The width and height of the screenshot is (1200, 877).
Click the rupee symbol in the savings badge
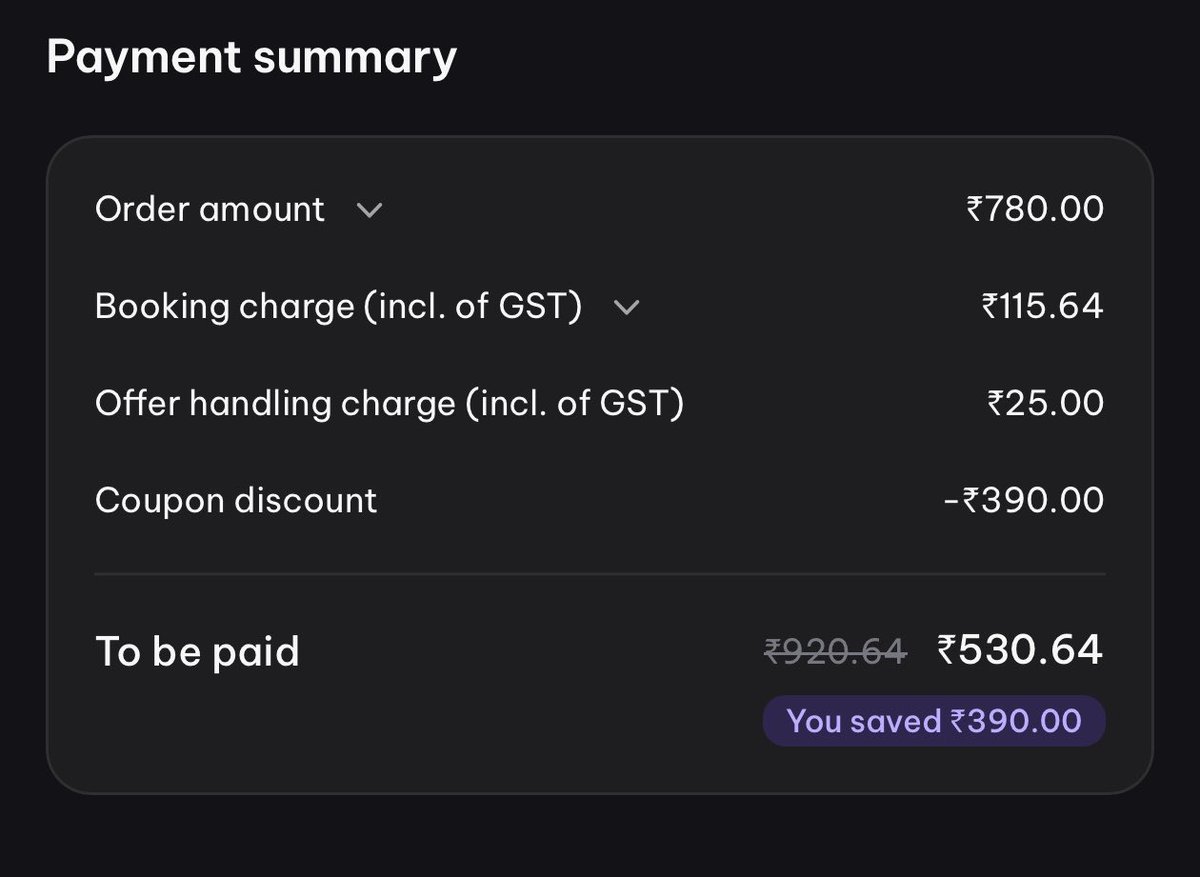click(959, 722)
